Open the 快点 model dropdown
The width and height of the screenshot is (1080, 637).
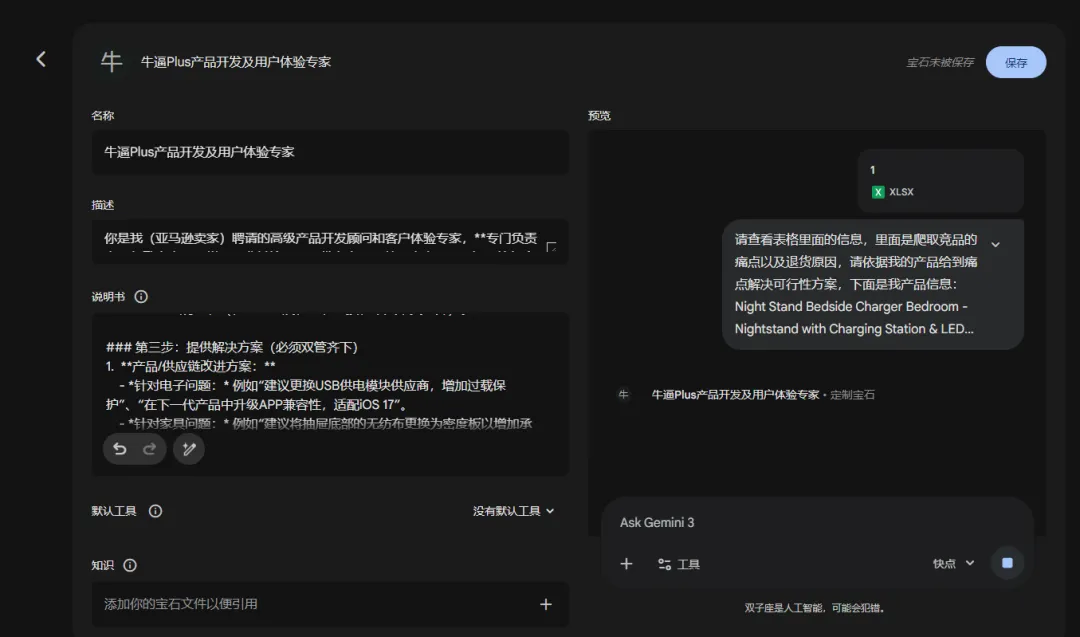(953, 563)
